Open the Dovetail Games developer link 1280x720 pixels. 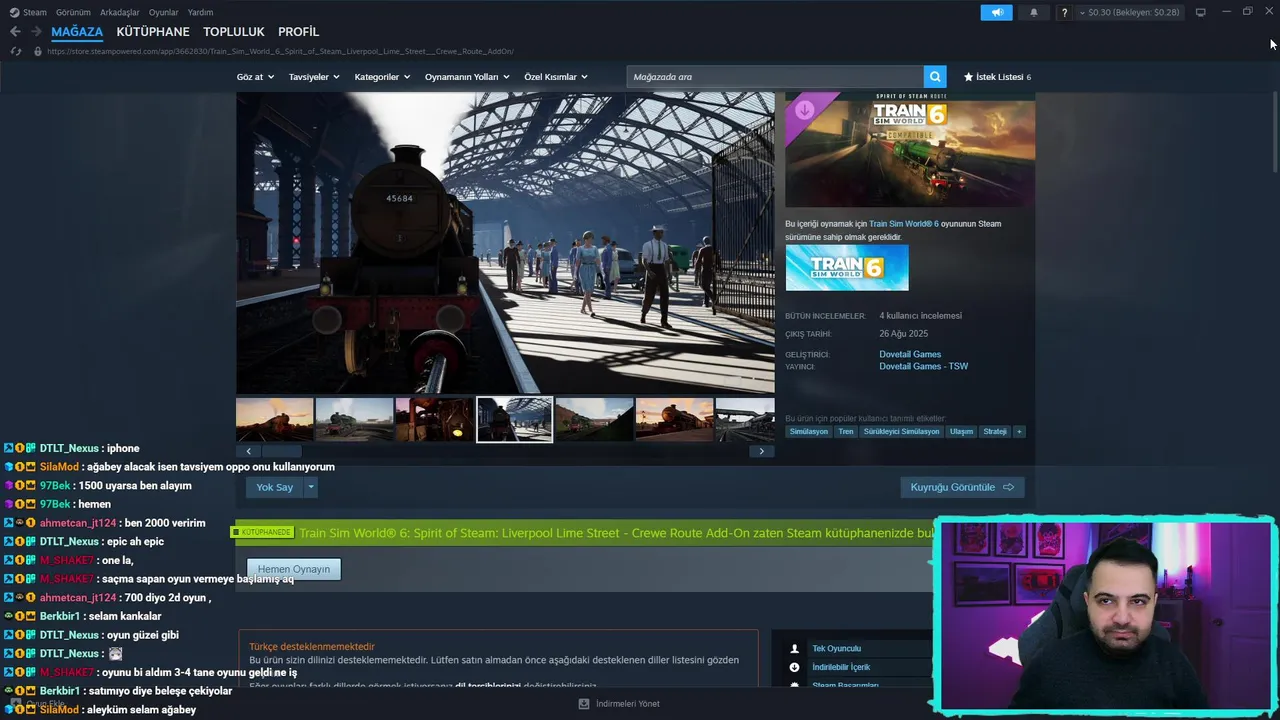click(x=910, y=354)
